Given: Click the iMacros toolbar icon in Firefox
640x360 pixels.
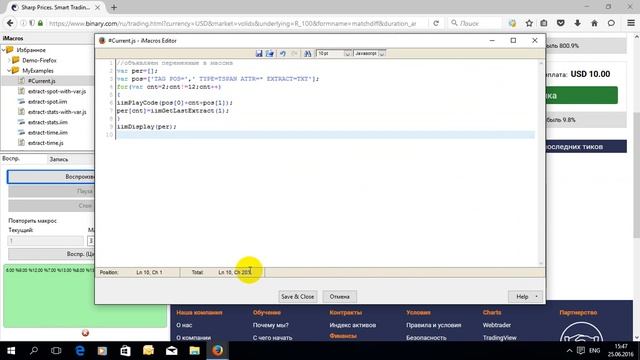Looking at the screenshot, I should point(512,23).
